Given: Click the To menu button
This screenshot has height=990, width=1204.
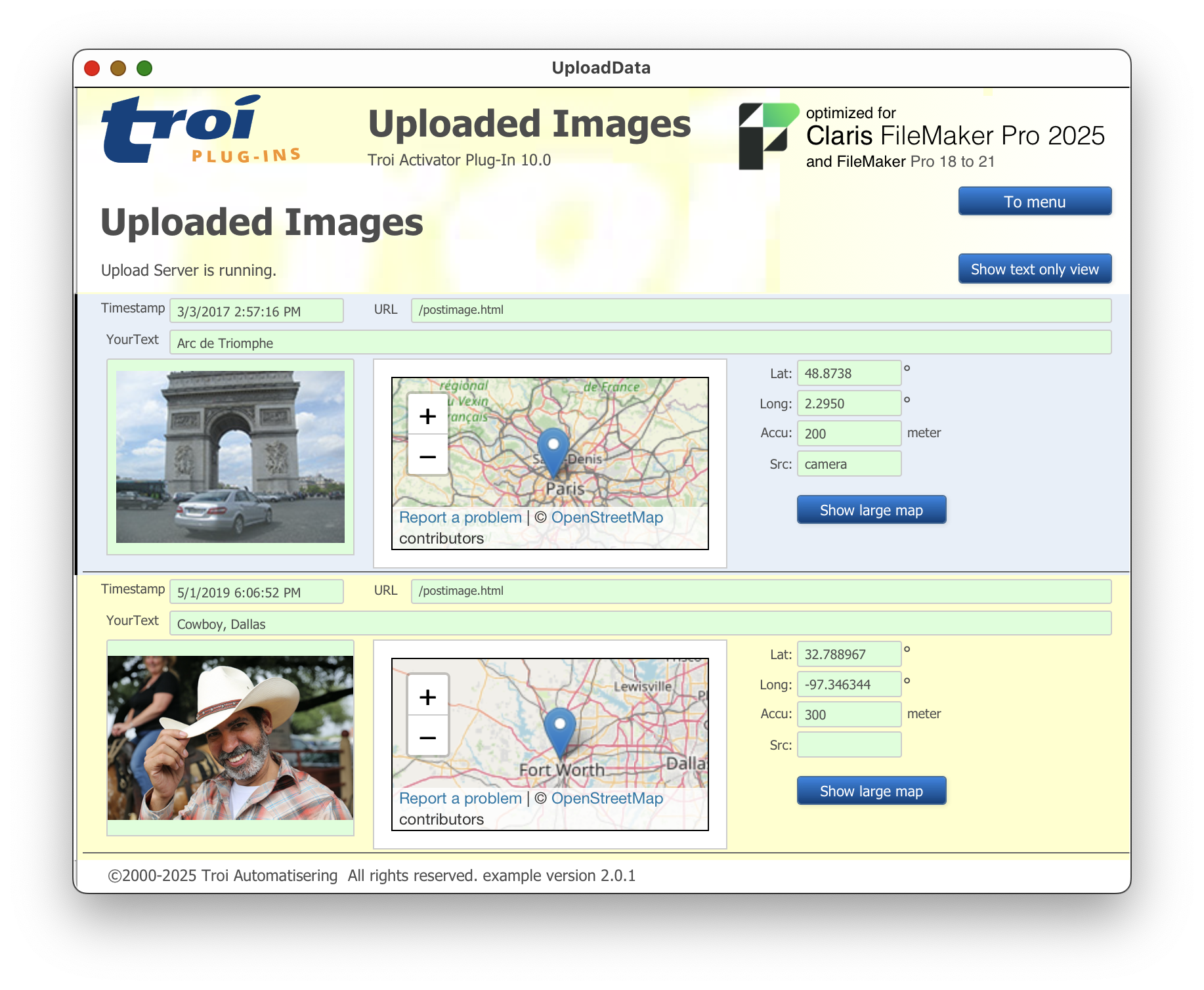Looking at the screenshot, I should coord(1034,202).
